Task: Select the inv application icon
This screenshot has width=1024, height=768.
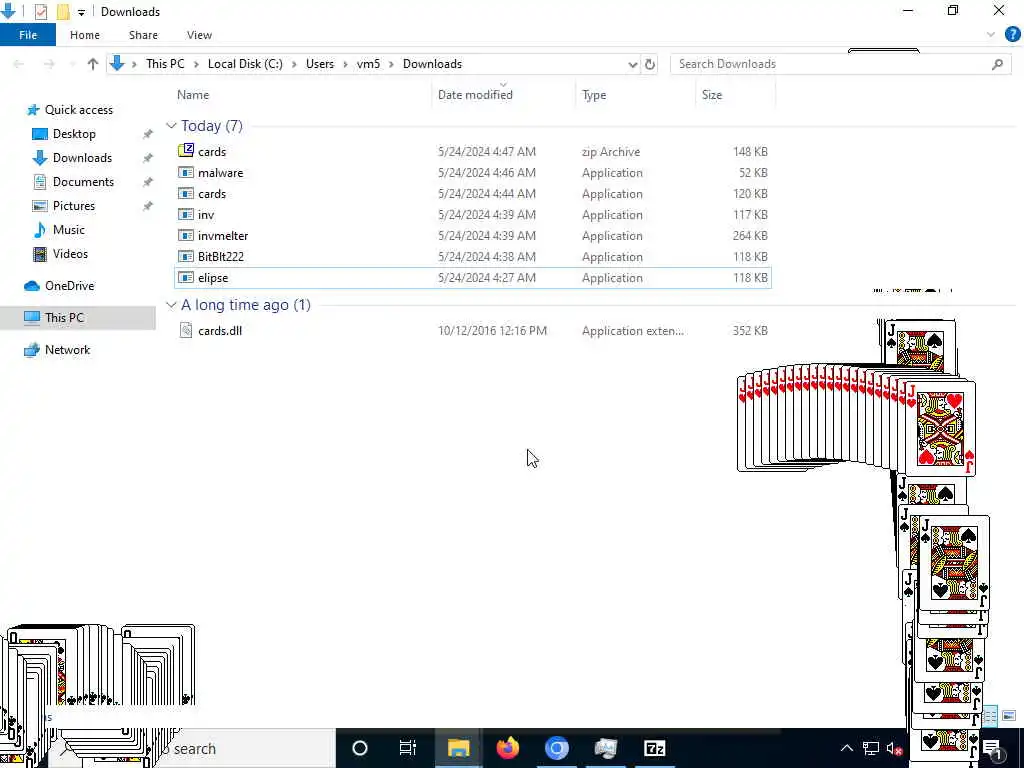Action: [186, 214]
